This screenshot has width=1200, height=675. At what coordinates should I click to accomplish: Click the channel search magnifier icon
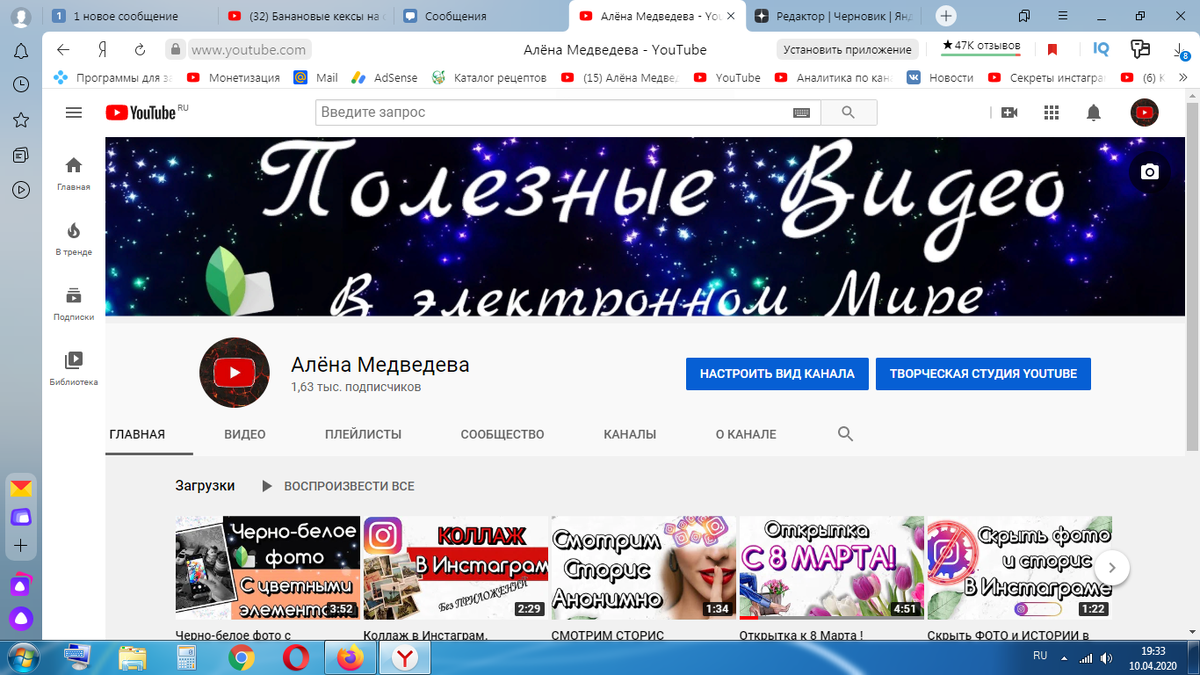[845, 434]
